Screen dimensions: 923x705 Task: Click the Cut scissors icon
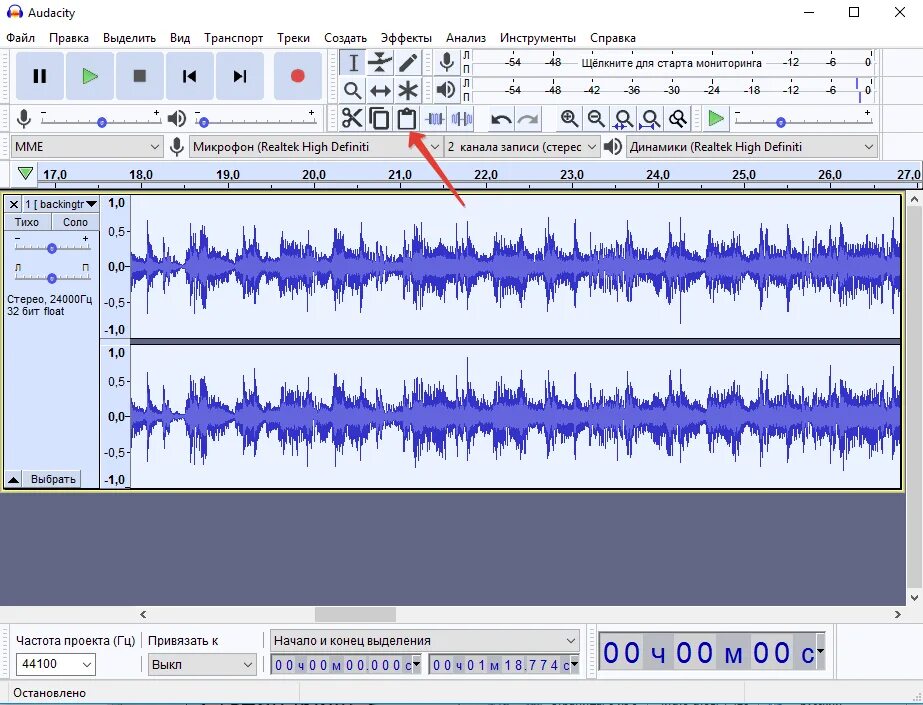pos(352,118)
